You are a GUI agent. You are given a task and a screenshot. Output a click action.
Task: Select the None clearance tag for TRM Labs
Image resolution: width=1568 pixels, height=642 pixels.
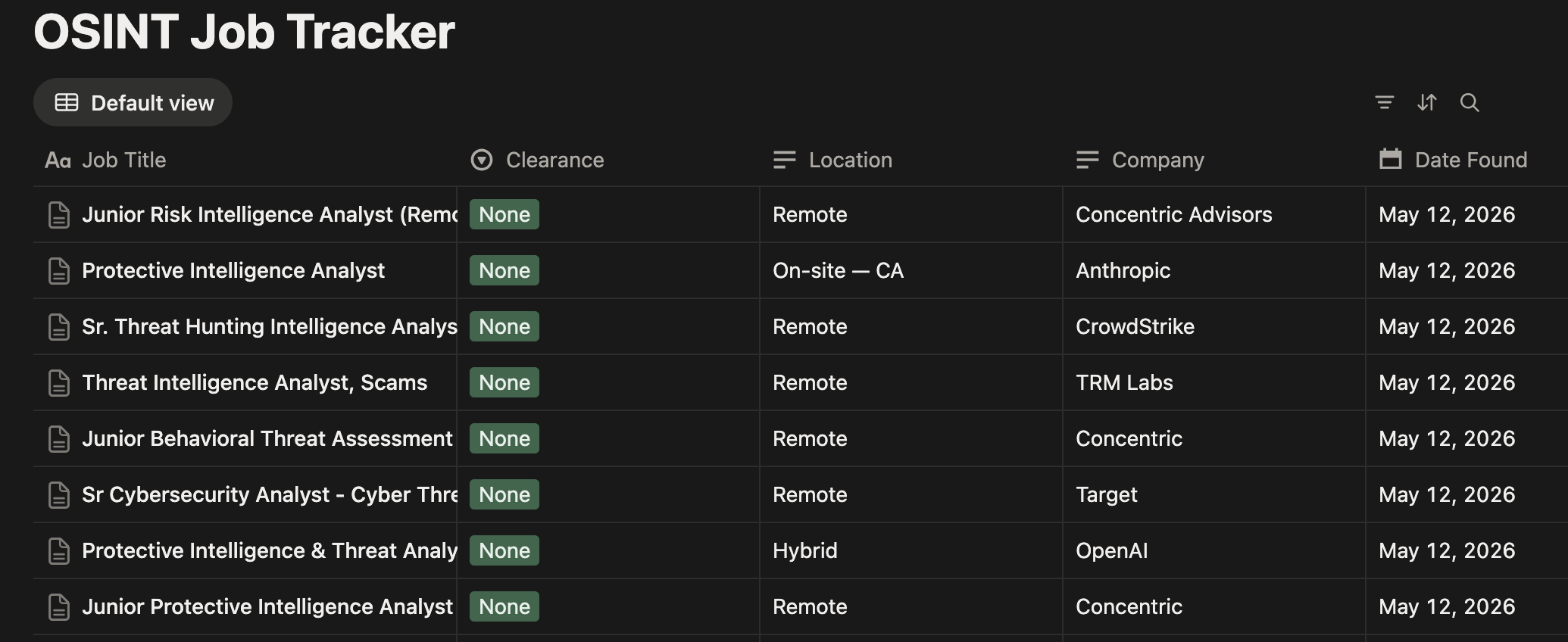[x=504, y=382]
